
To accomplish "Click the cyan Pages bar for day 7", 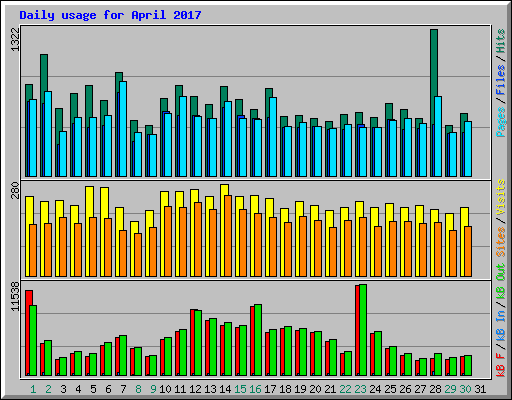I will (x=123, y=129).
